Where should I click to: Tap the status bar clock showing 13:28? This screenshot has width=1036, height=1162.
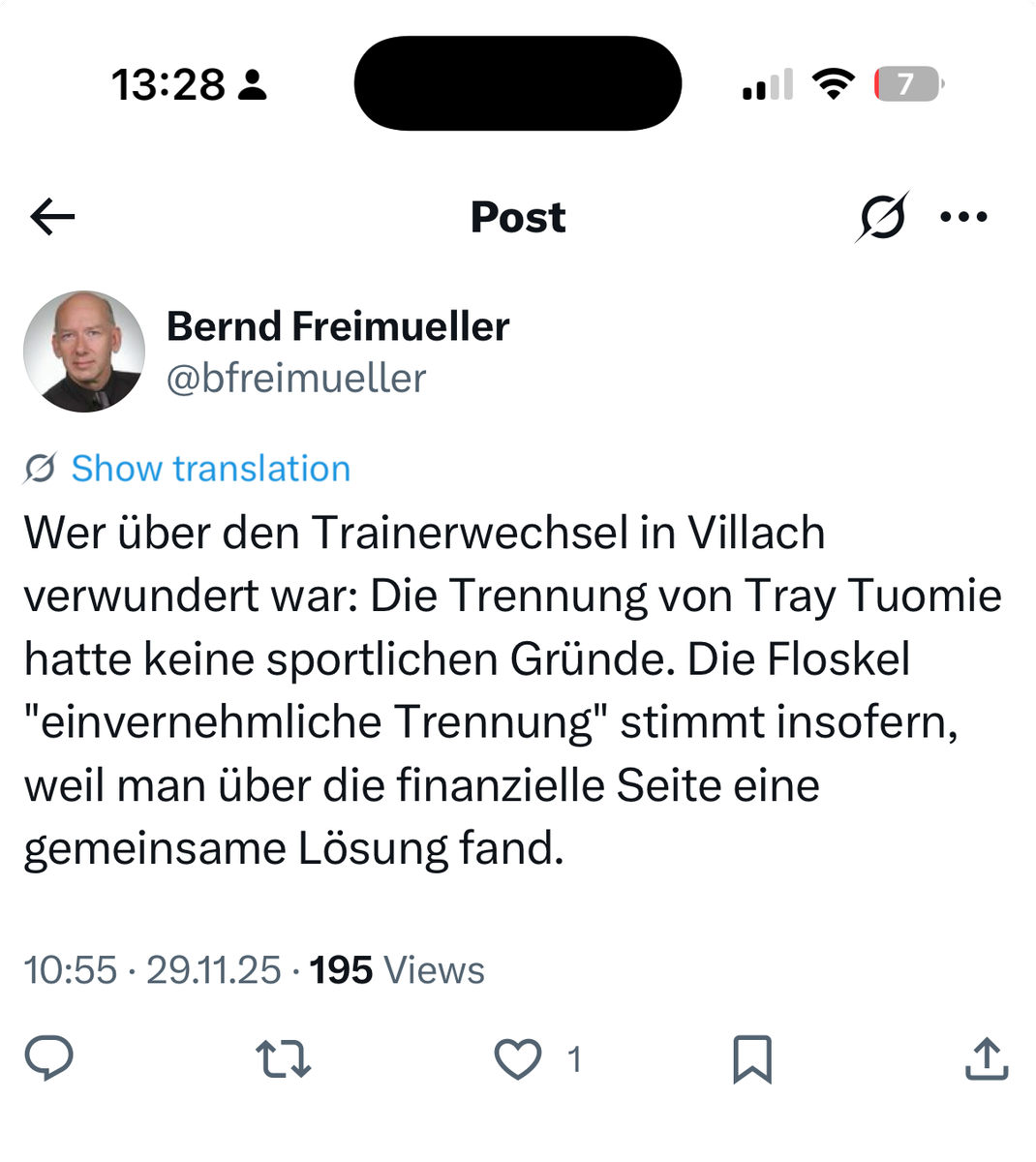pos(168,84)
